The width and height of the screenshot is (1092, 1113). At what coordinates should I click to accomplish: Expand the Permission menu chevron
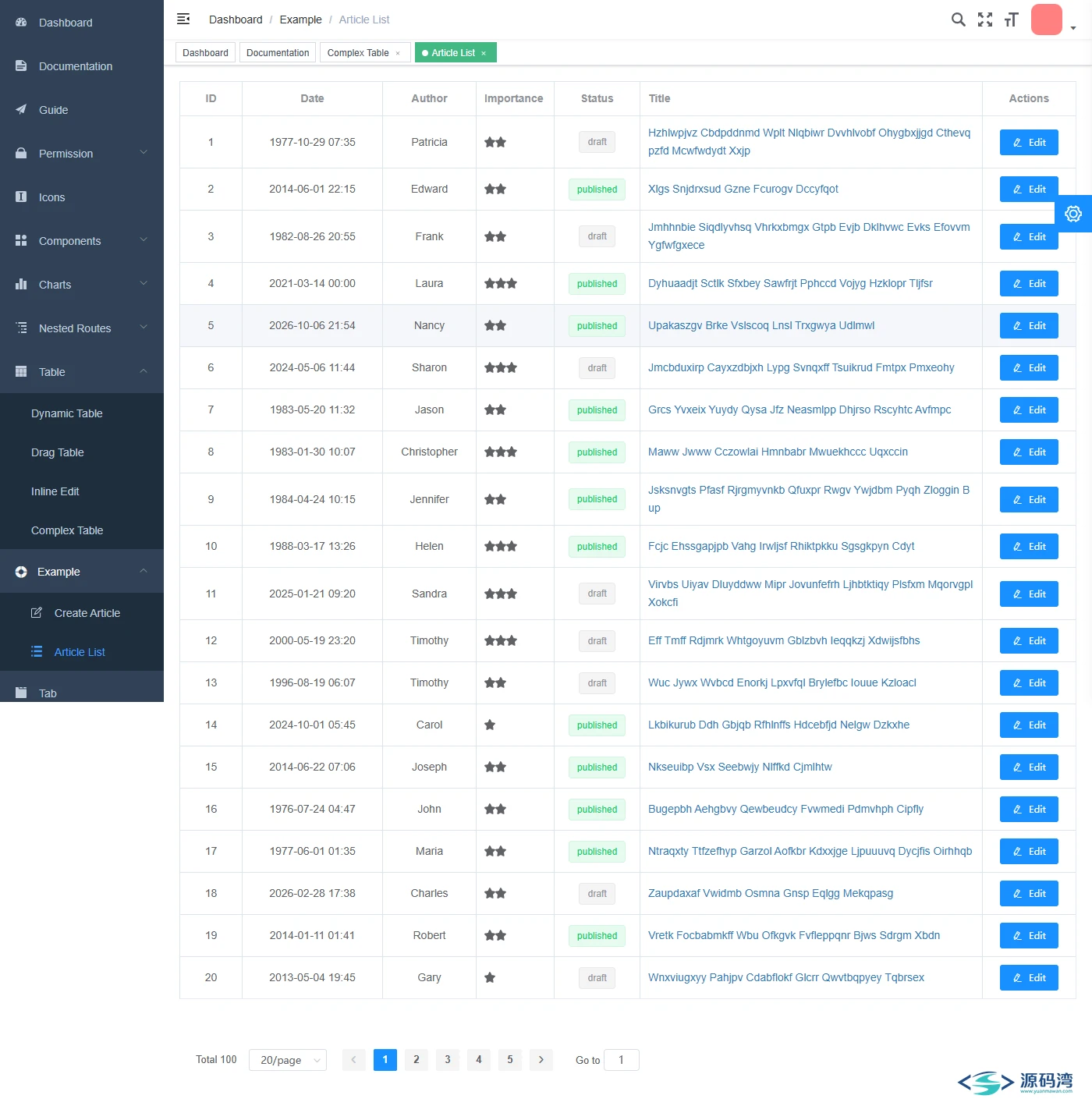click(x=144, y=153)
